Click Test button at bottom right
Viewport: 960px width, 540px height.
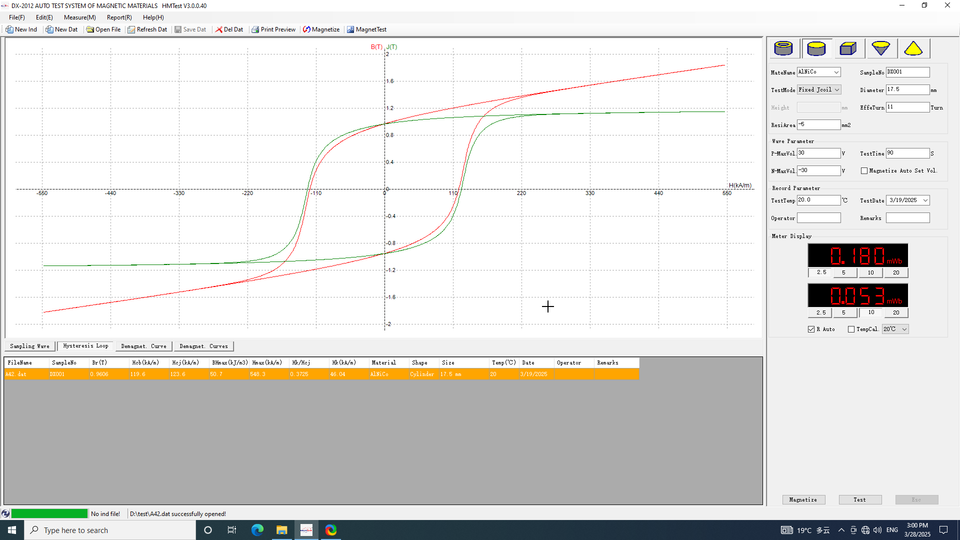[x=860, y=500]
